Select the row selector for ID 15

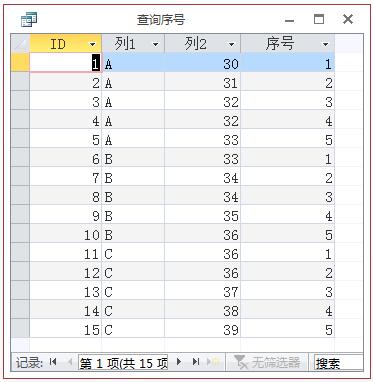[x=20, y=329]
